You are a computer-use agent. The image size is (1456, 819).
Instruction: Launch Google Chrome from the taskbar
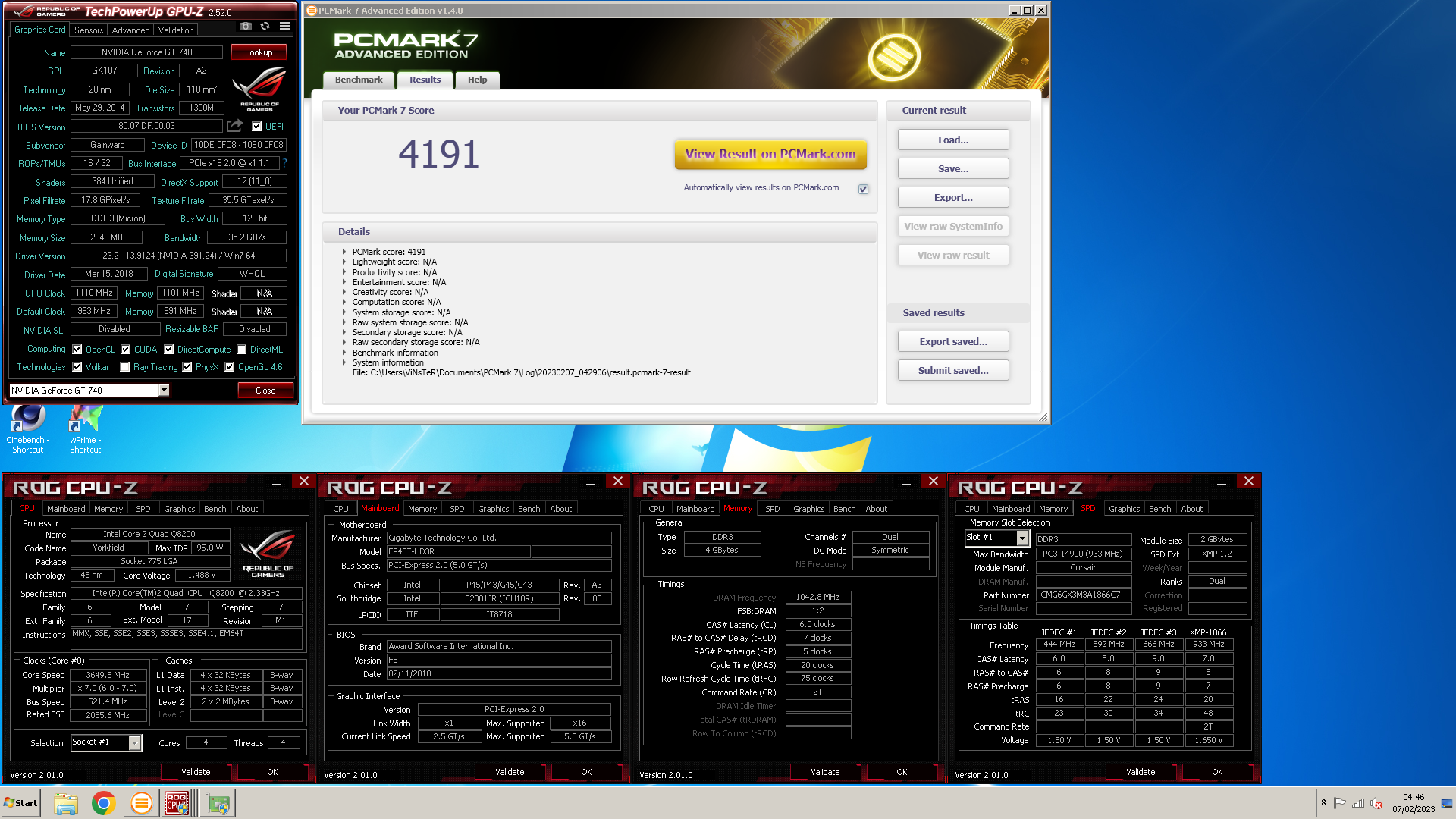click(104, 803)
